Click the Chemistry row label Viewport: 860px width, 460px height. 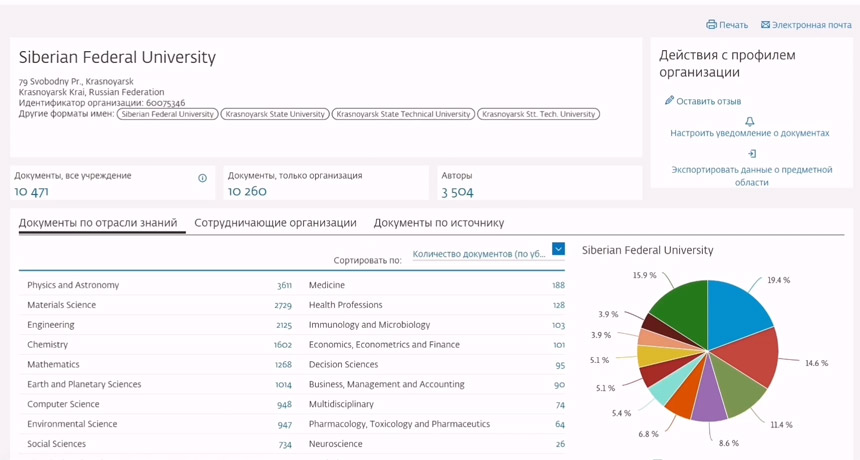click(48, 345)
